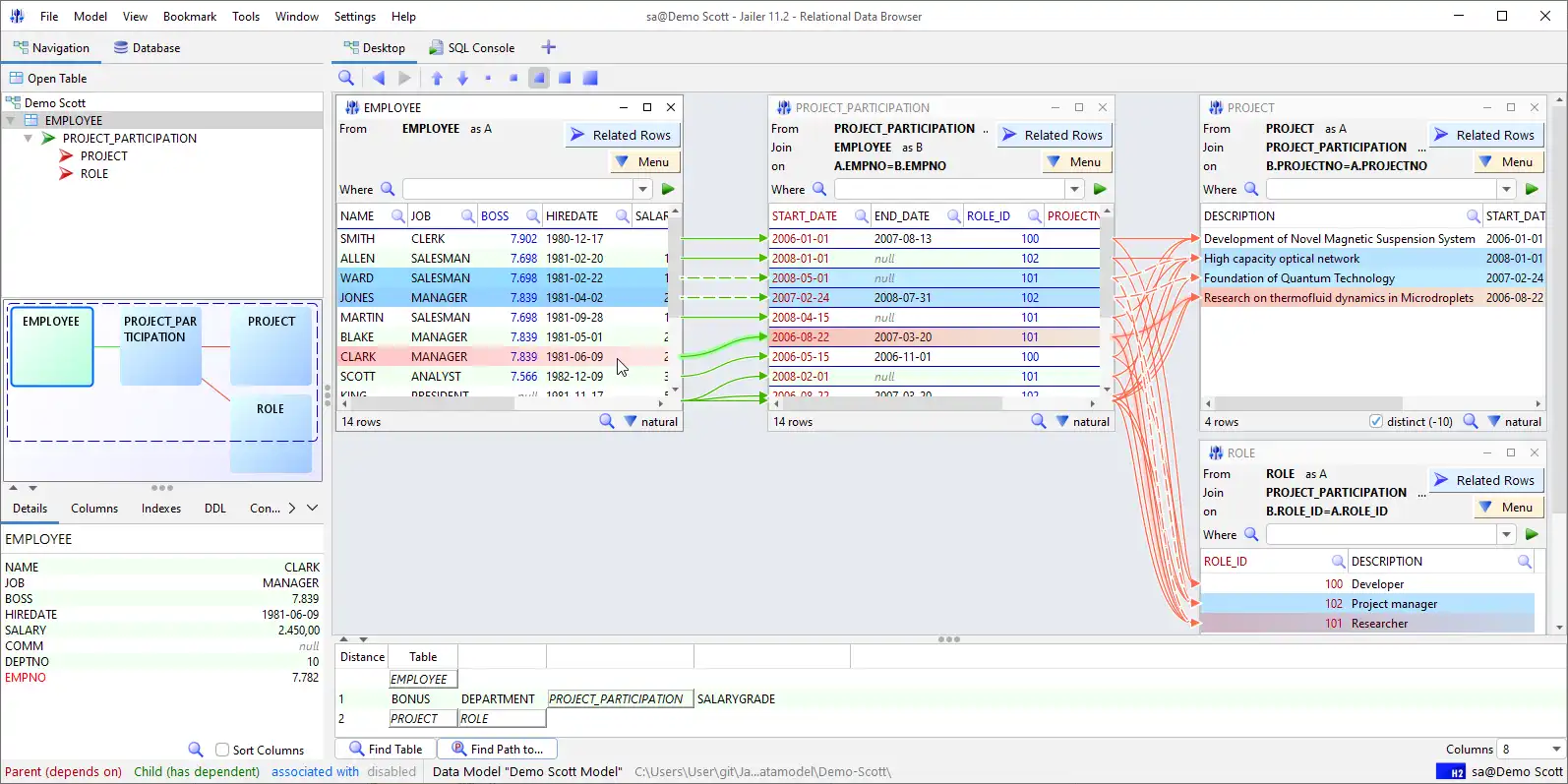
Task: Open the EMPLOYEE Where condition dropdown
Action: click(643, 189)
